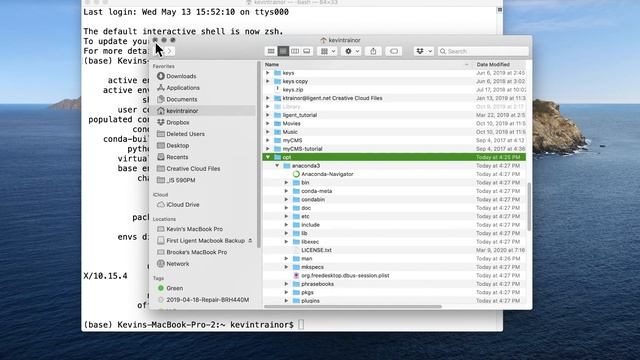This screenshot has width=640, height=360.
Task: Click the file list horizontal scrollbar
Action: tap(353, 307)
